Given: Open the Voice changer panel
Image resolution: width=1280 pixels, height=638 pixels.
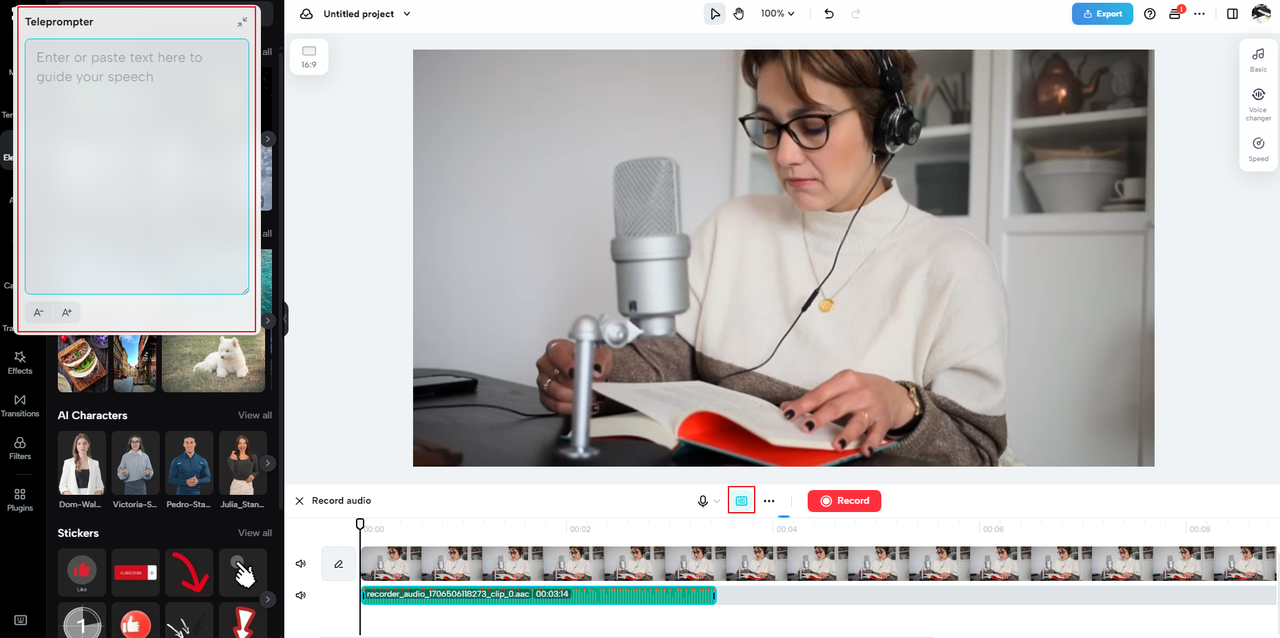Looking at the screenshot, I should tap(1258, 104).
